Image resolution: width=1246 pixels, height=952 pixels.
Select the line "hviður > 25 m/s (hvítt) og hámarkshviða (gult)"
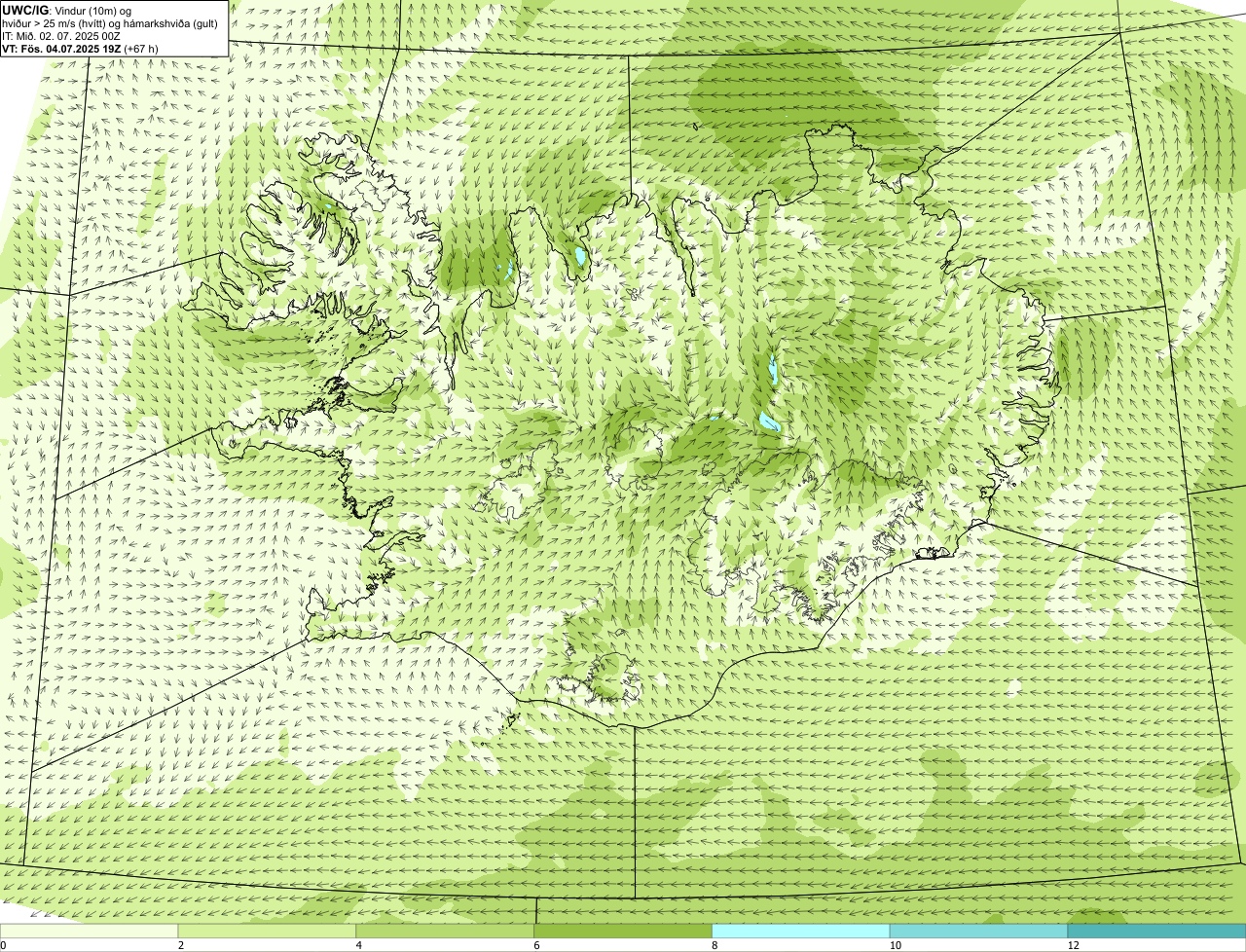tap(110, 23)
